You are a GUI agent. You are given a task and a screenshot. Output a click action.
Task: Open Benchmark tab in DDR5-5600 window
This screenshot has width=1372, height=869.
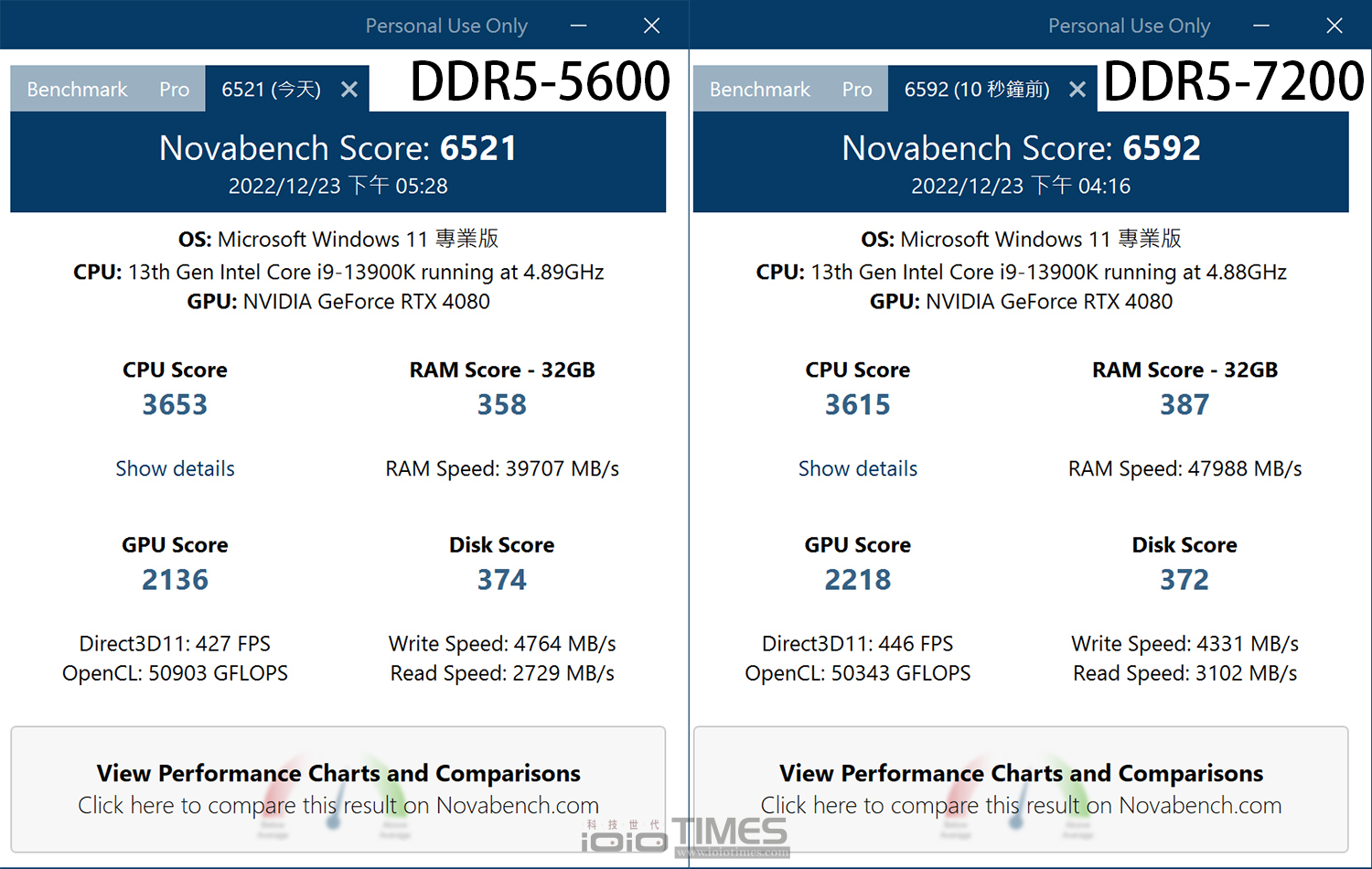77,90
